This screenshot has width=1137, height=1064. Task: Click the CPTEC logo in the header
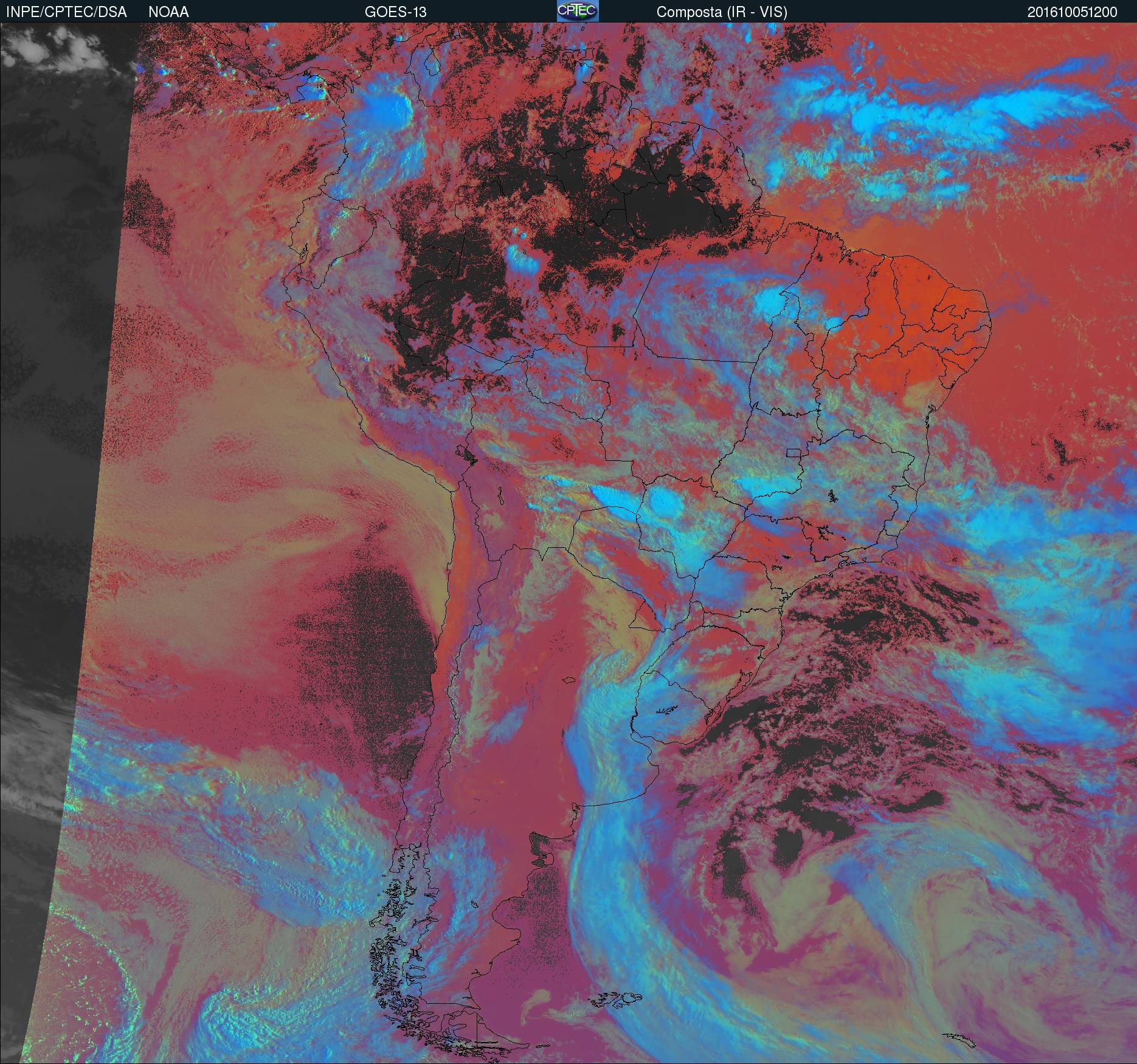[x=577, y=11]
